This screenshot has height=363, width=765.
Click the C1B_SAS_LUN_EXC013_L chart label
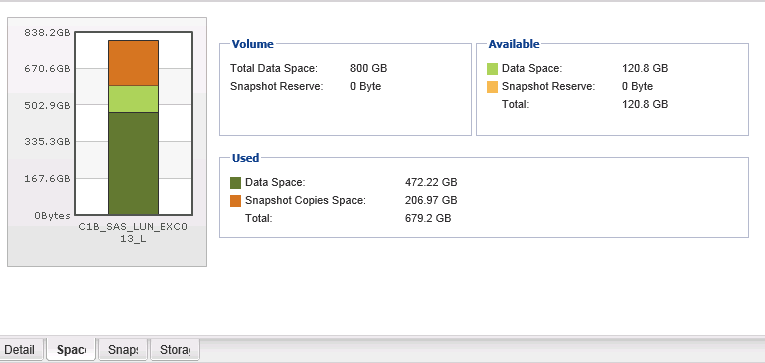pyautogui.click(x=133, y=233)
